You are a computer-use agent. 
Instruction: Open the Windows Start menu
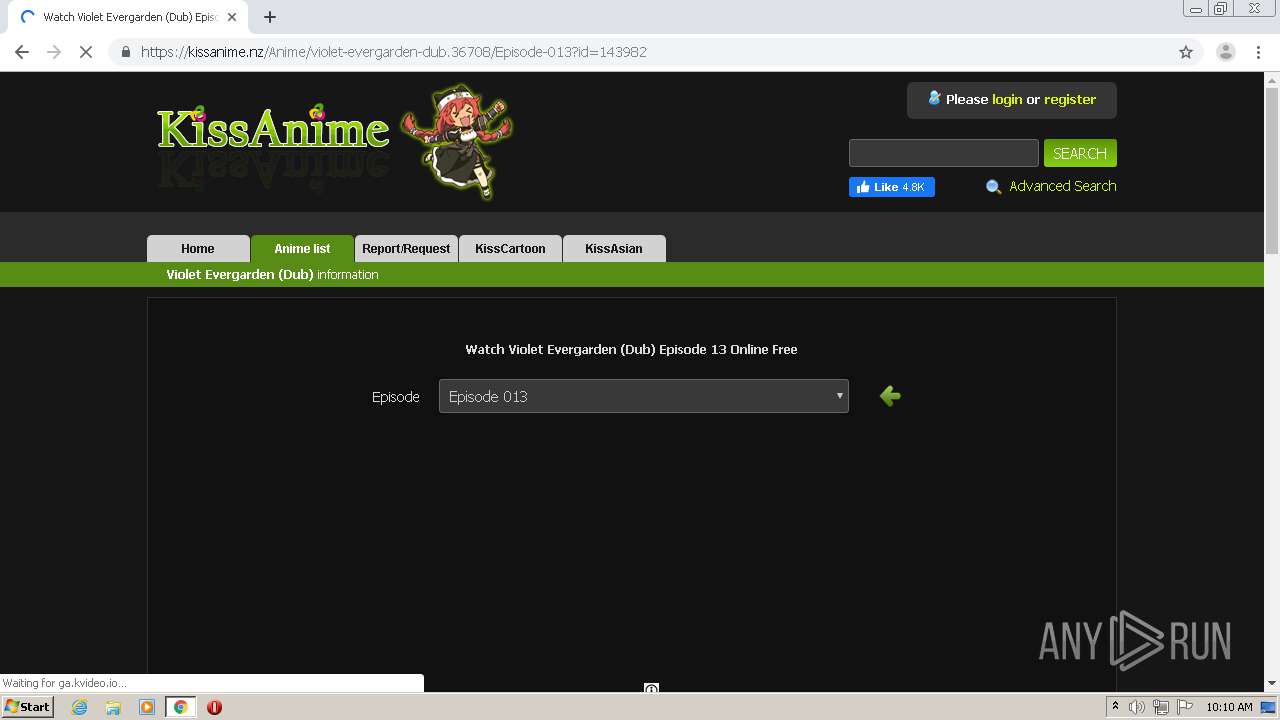27,707
